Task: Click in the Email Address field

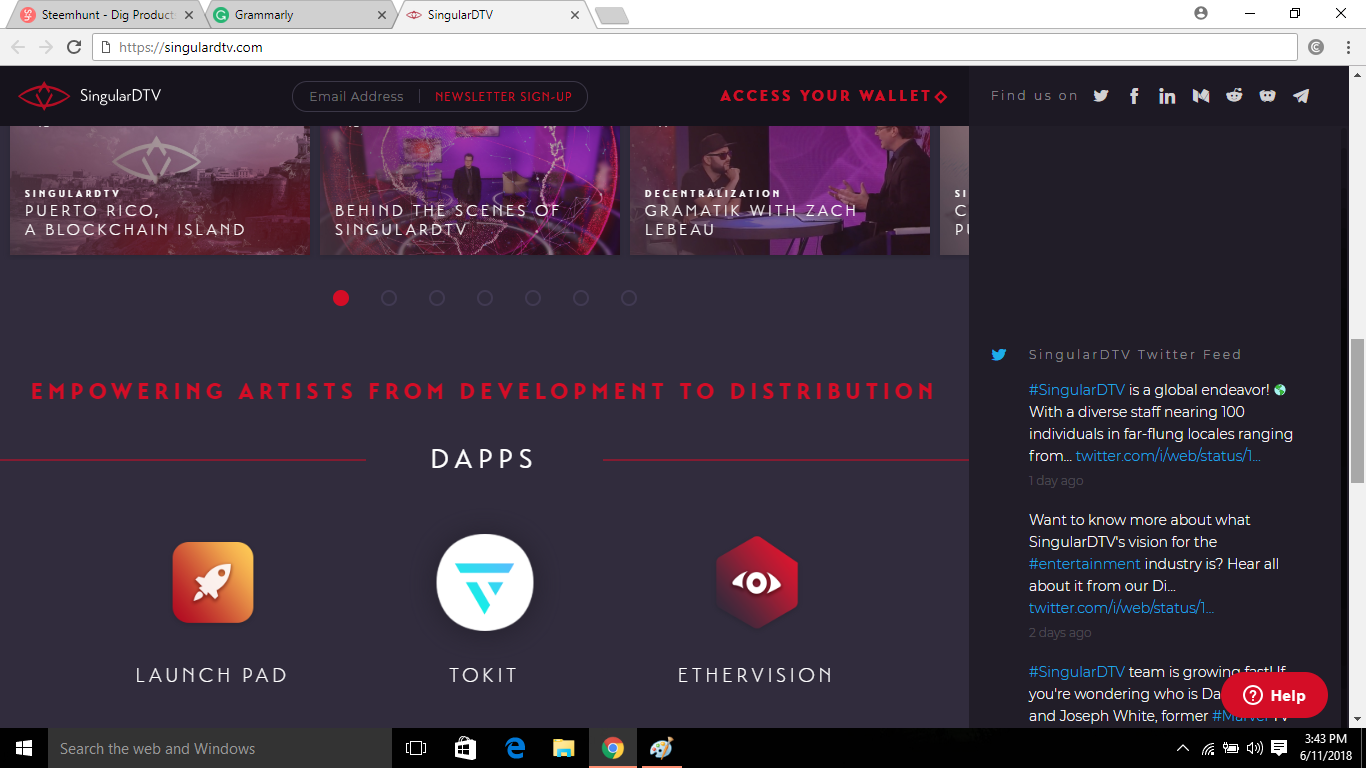Action: click(356, 97)
